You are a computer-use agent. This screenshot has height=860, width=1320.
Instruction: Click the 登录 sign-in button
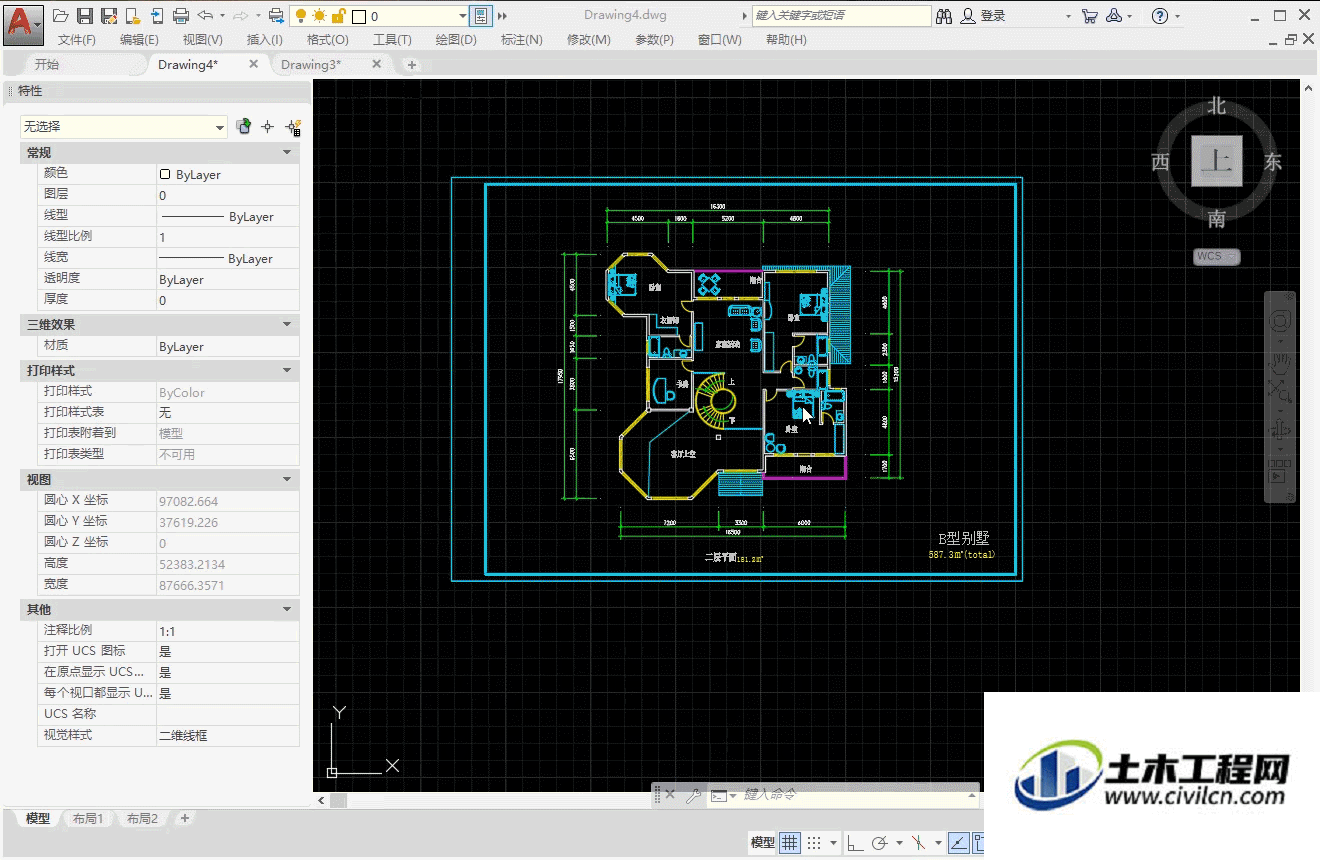point(983,16)
